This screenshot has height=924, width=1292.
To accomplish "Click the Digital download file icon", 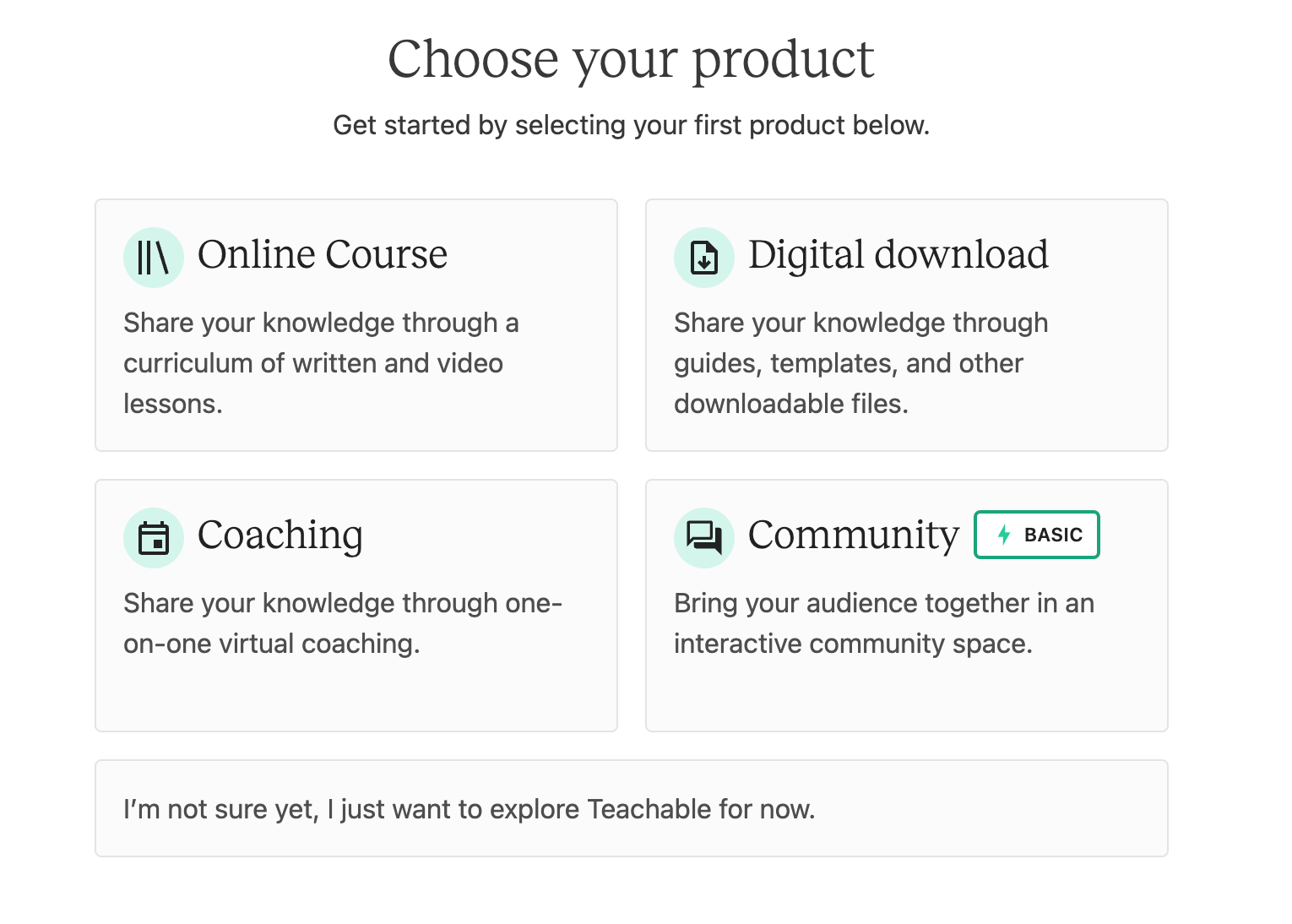I will [x=703, y=257].
